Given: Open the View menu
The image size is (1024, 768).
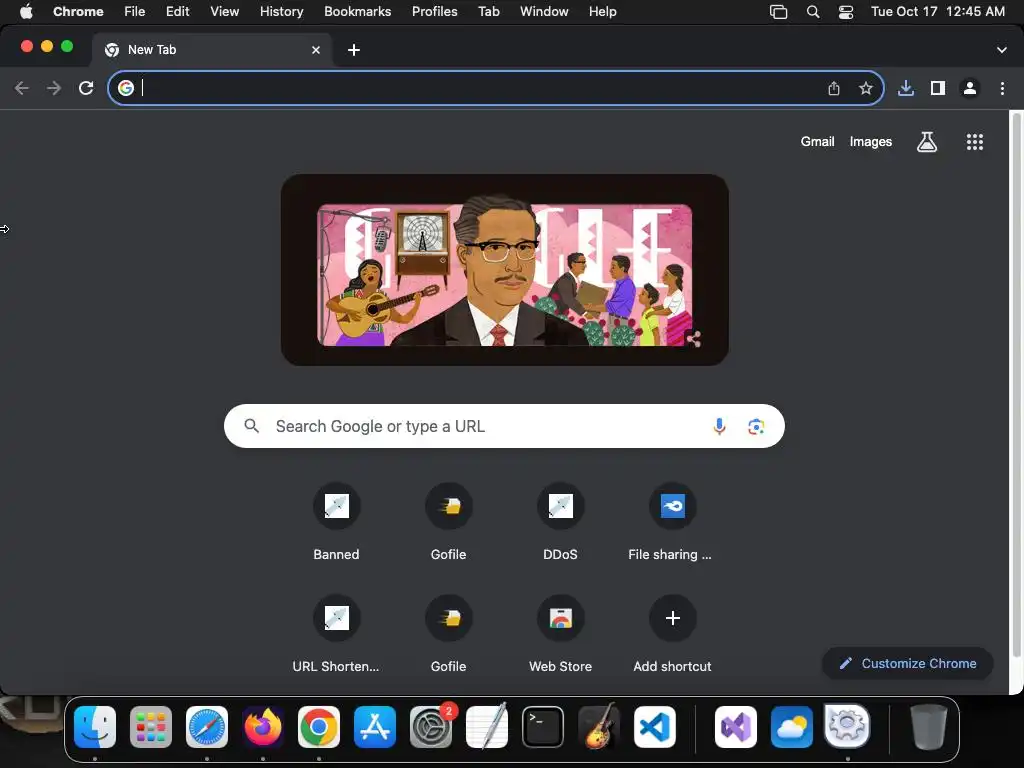Looking at the screenshot, I should pyautogui.click(x=225, y=12).
